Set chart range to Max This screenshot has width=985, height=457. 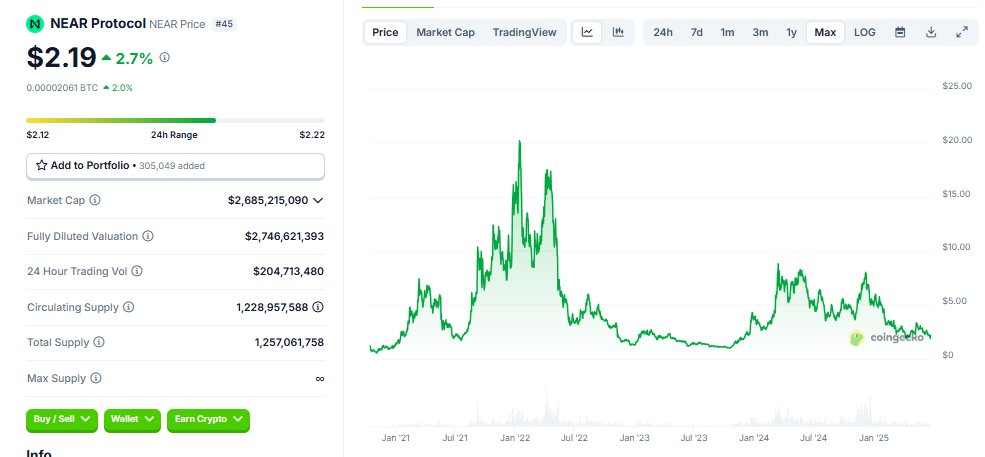[825, 32]
